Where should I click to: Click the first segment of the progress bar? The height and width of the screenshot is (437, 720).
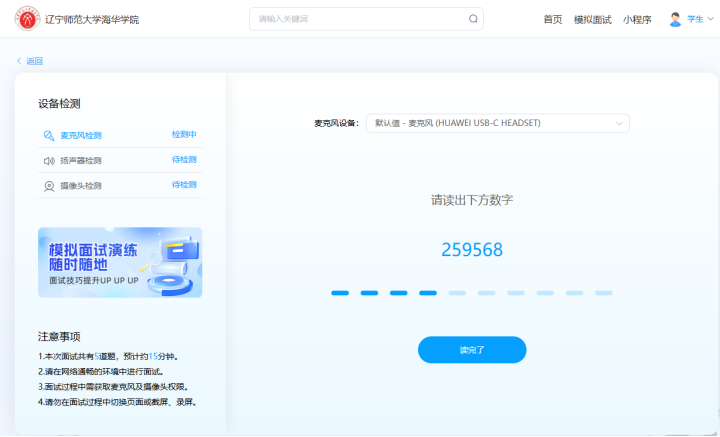pyautogui.click(x=340, y=293)
